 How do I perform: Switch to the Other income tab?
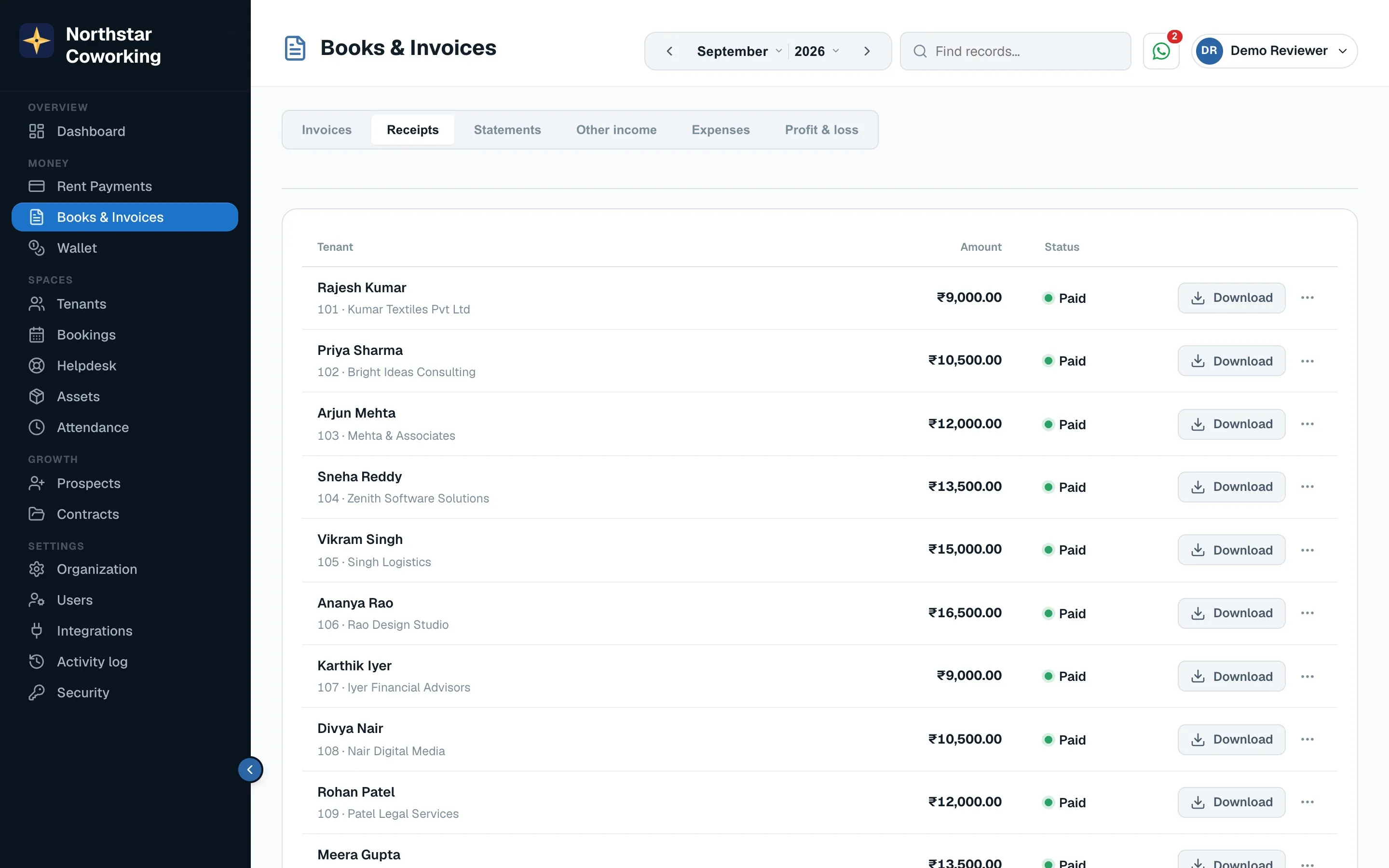[x=616, y=130]
